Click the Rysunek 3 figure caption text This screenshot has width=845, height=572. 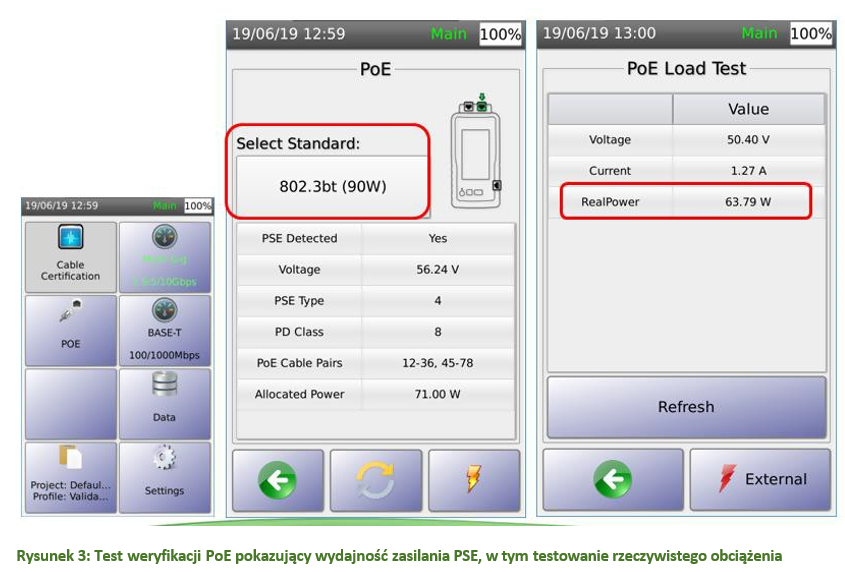click(x=399, y=556)
